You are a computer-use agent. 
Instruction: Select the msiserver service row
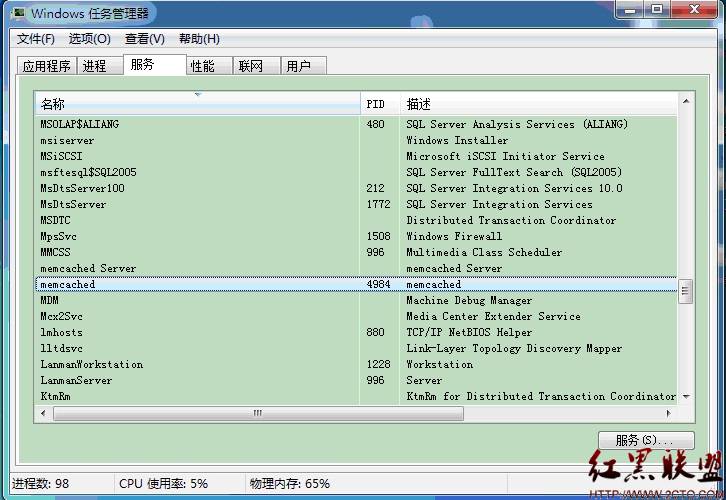(x=356, y=140)
